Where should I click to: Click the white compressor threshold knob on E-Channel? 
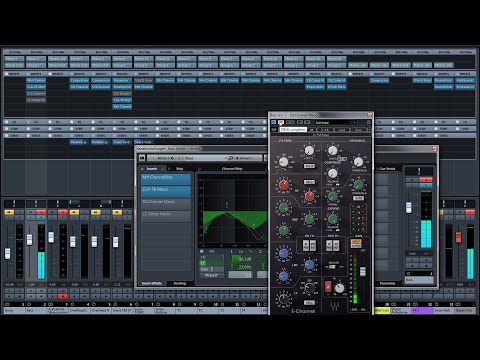pos(358,162)
